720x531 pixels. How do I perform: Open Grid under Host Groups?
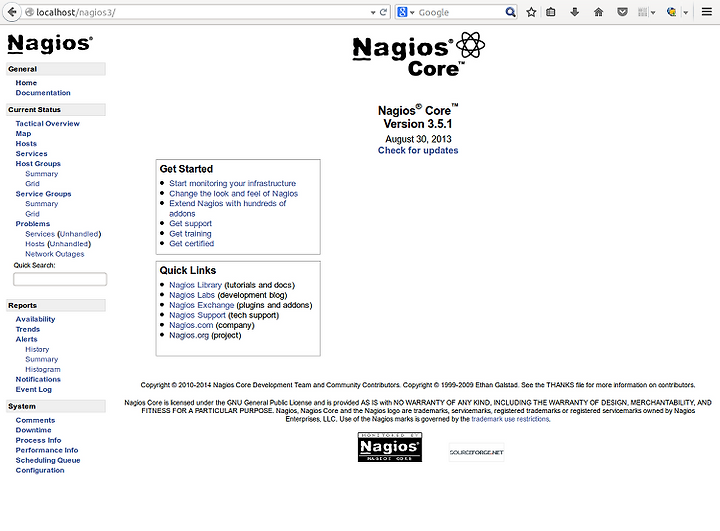[32, 184]
